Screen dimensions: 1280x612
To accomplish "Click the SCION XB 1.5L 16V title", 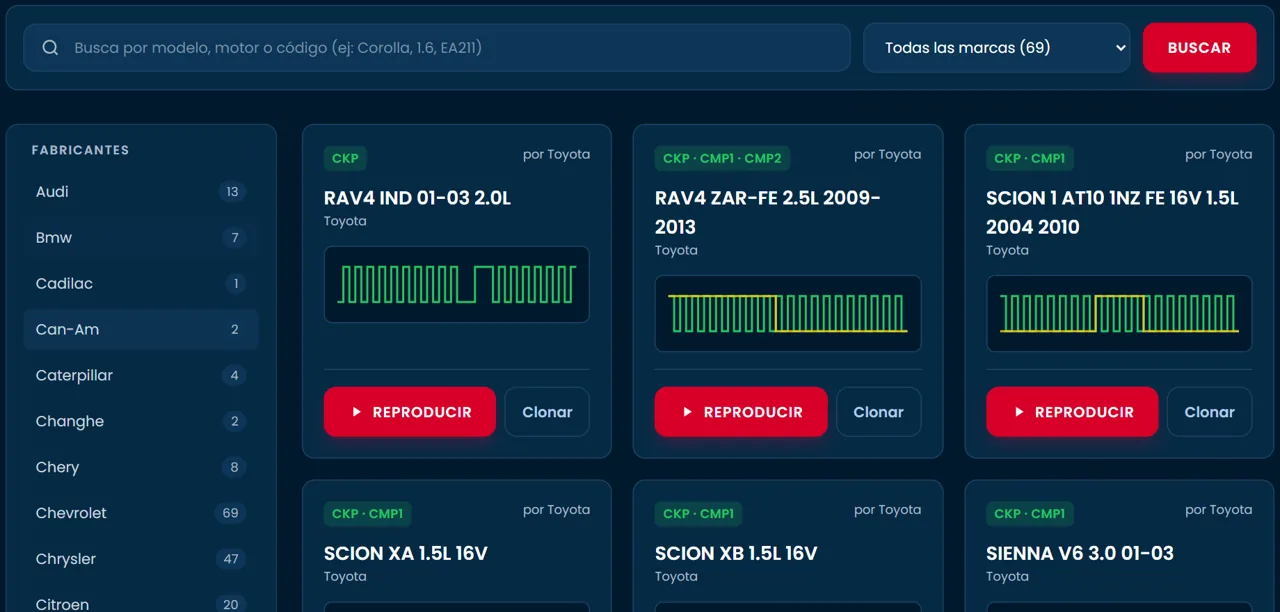I will pos(736,553).
